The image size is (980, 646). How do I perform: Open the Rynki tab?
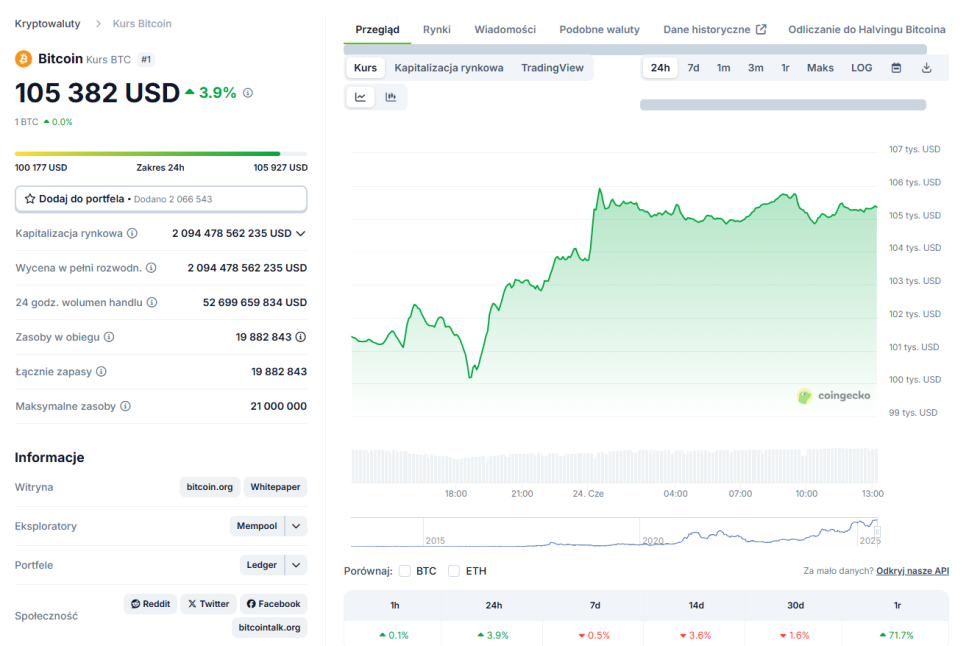coord(436,29)
